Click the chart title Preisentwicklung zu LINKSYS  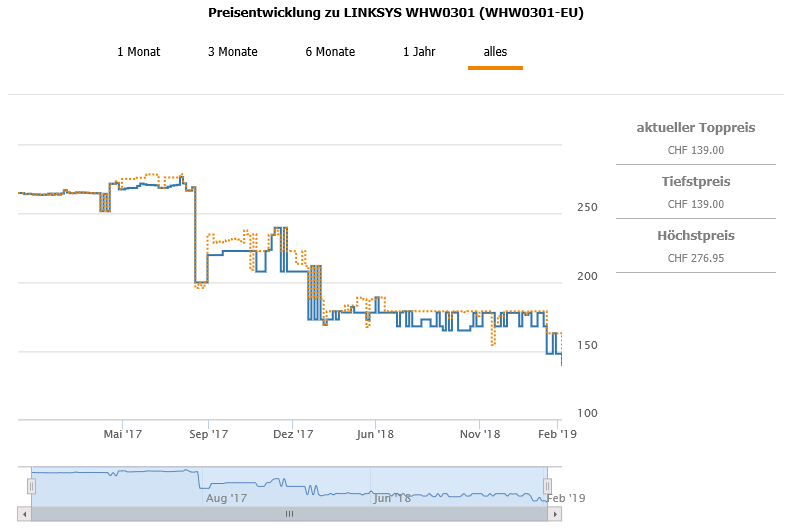396,13
